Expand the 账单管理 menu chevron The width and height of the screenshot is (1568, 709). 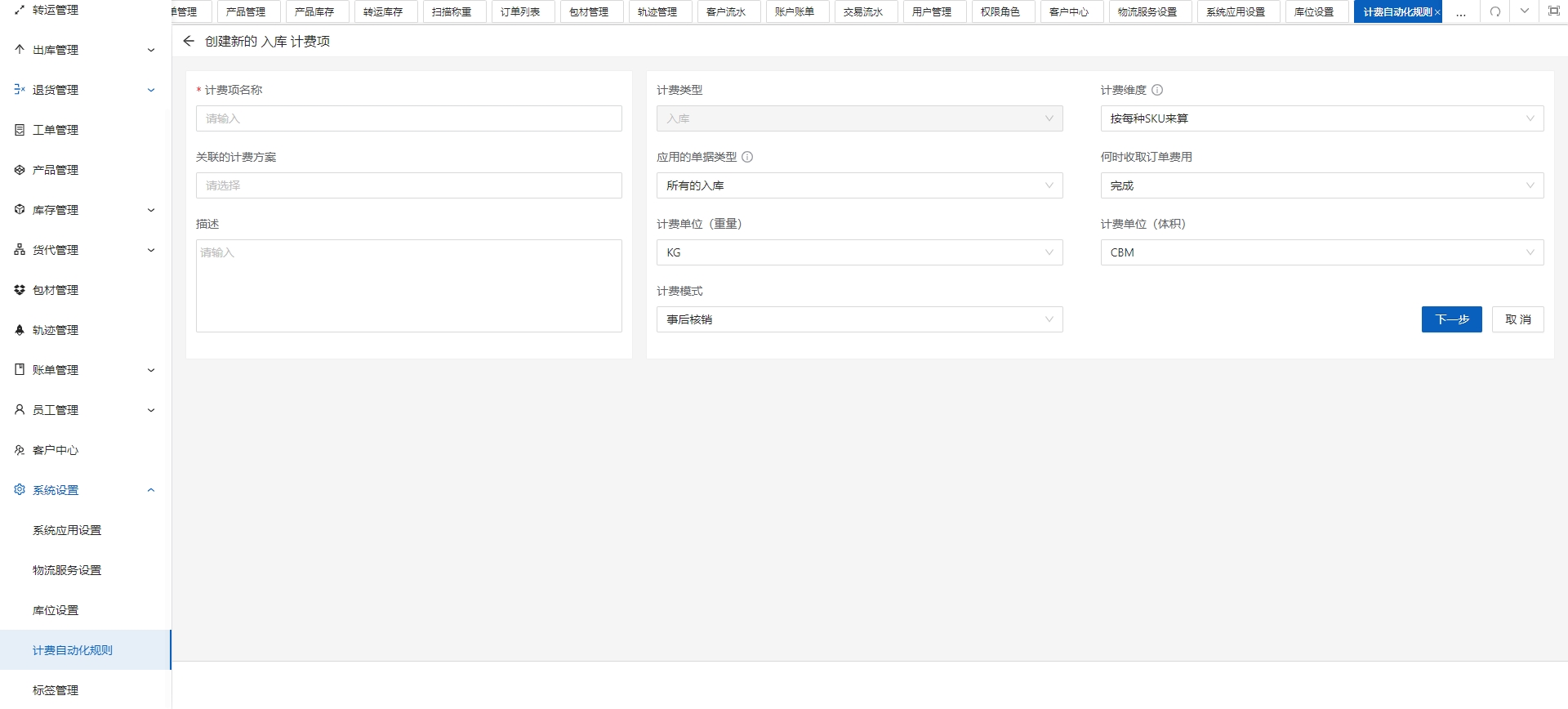[151, 370]
